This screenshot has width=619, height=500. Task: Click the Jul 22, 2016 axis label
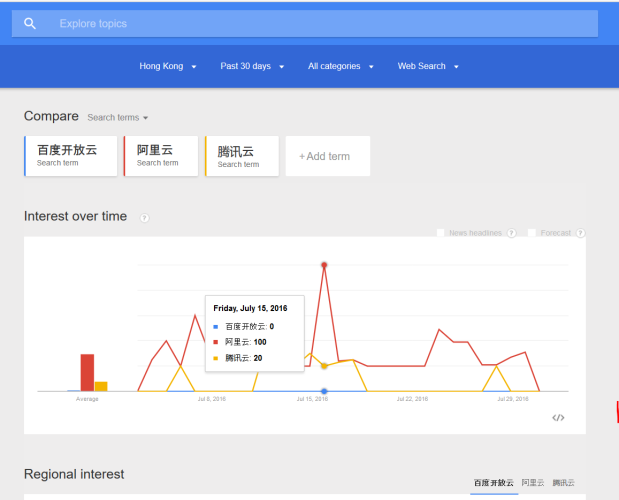[x=413, y=399]
